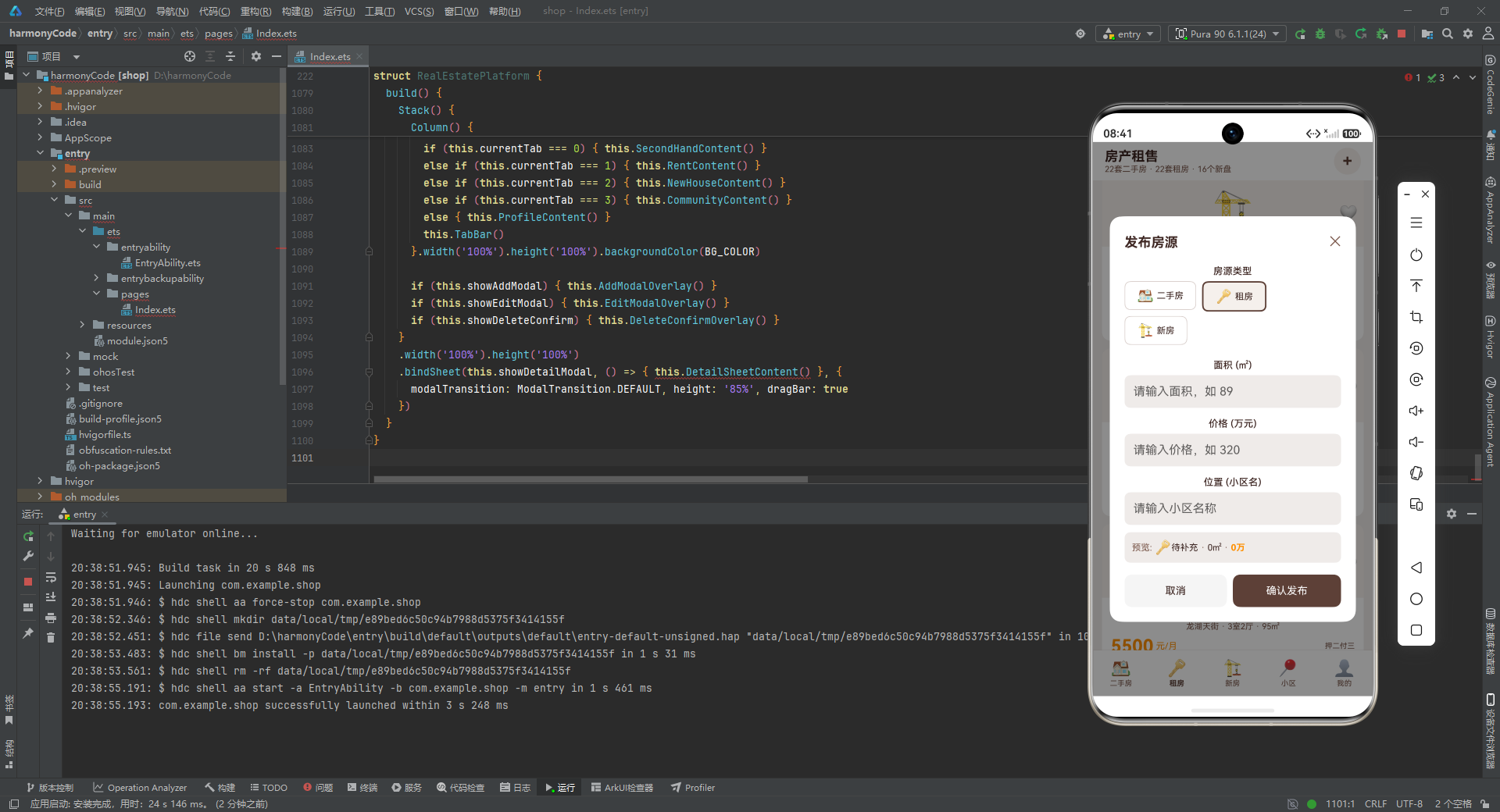This screenshot has width=1500, height=812.
Task: Stop the running app from the top toolbar
Action: tap(1402, 34)
